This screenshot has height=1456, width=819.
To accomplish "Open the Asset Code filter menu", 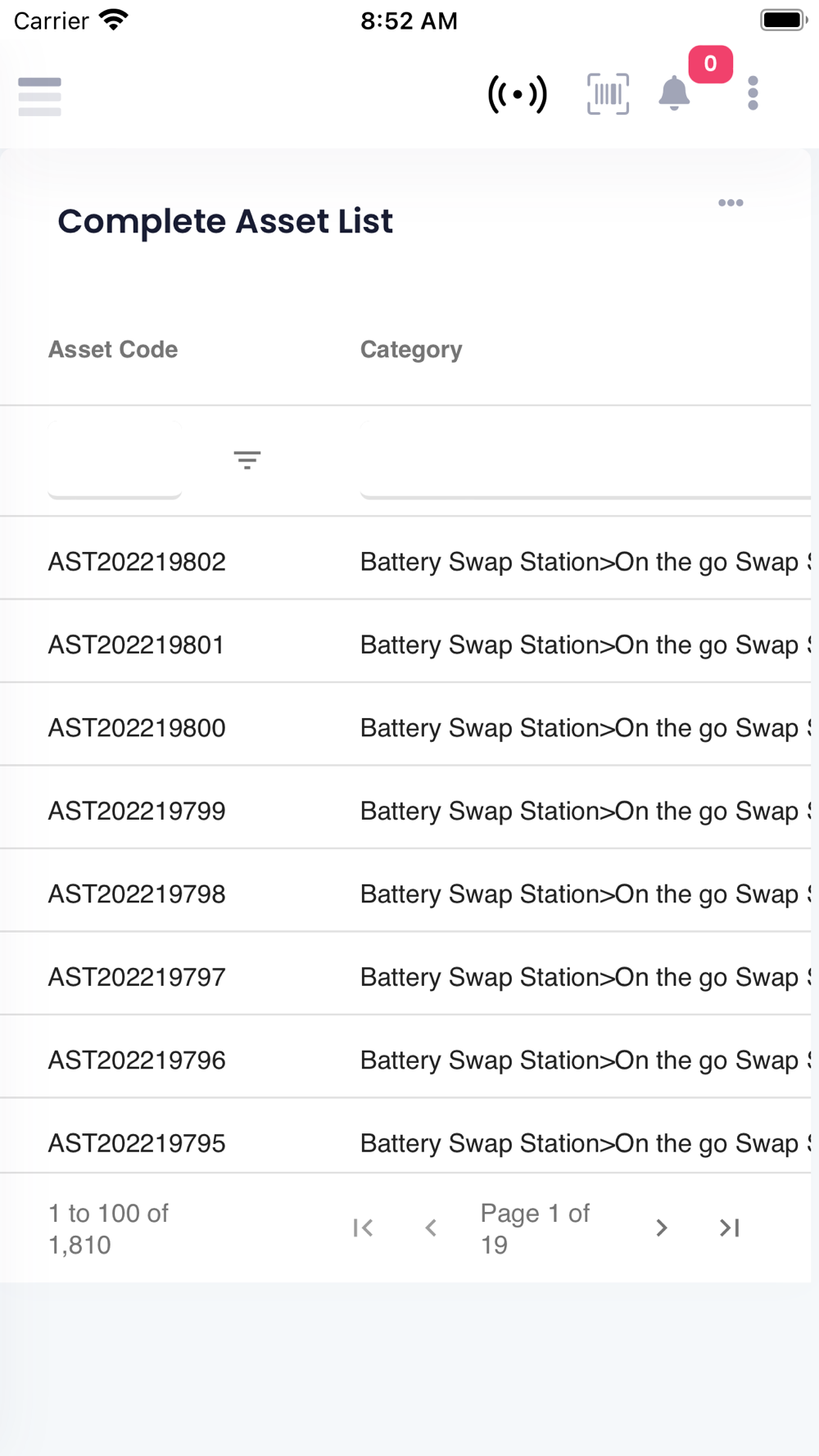I will point(247,459).
